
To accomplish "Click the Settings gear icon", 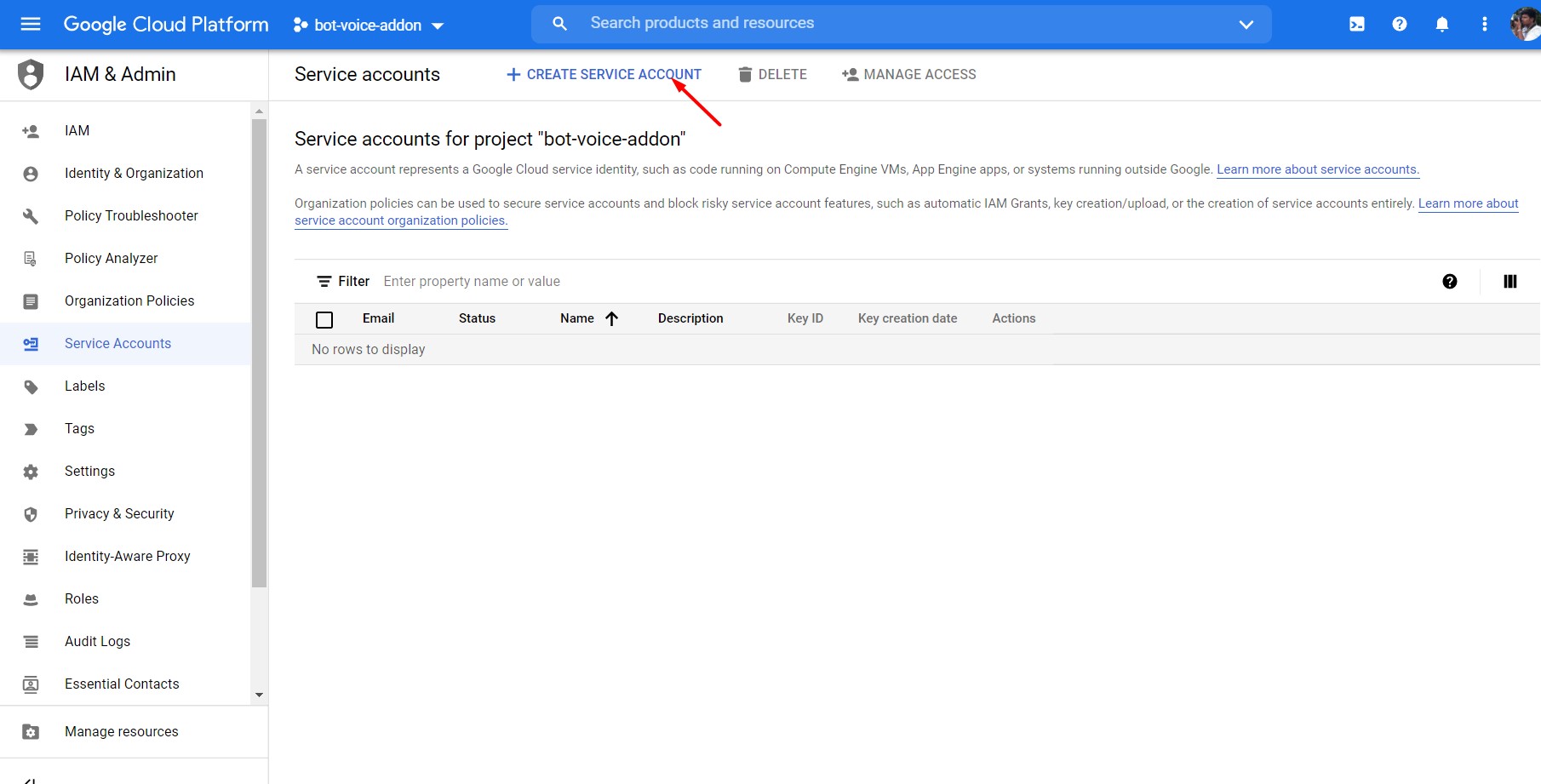I will coord(31,472).
